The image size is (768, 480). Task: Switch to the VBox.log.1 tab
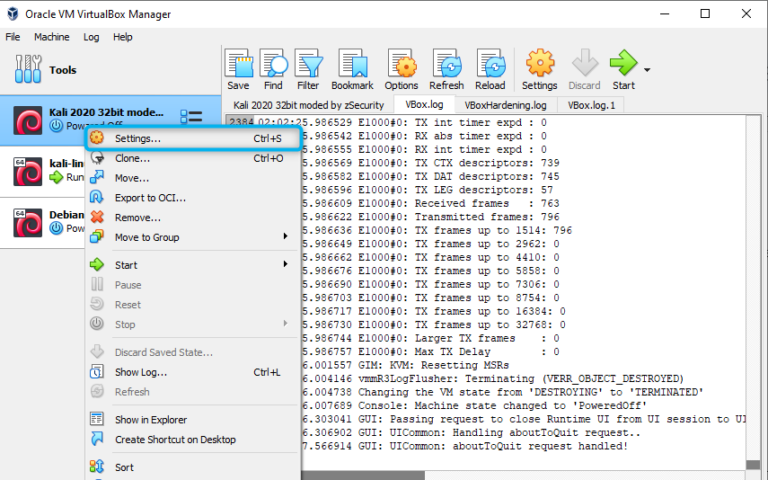tap(591, 104)
